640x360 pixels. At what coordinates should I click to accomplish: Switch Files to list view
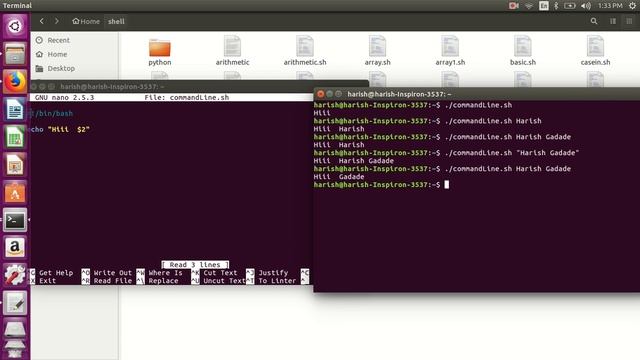coord(613,21)
